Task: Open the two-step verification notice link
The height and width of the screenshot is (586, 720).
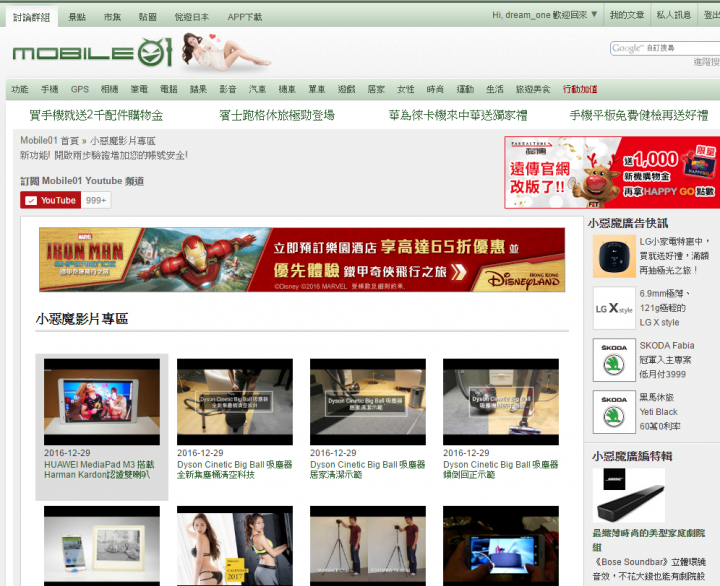Action: click(104, 155)
